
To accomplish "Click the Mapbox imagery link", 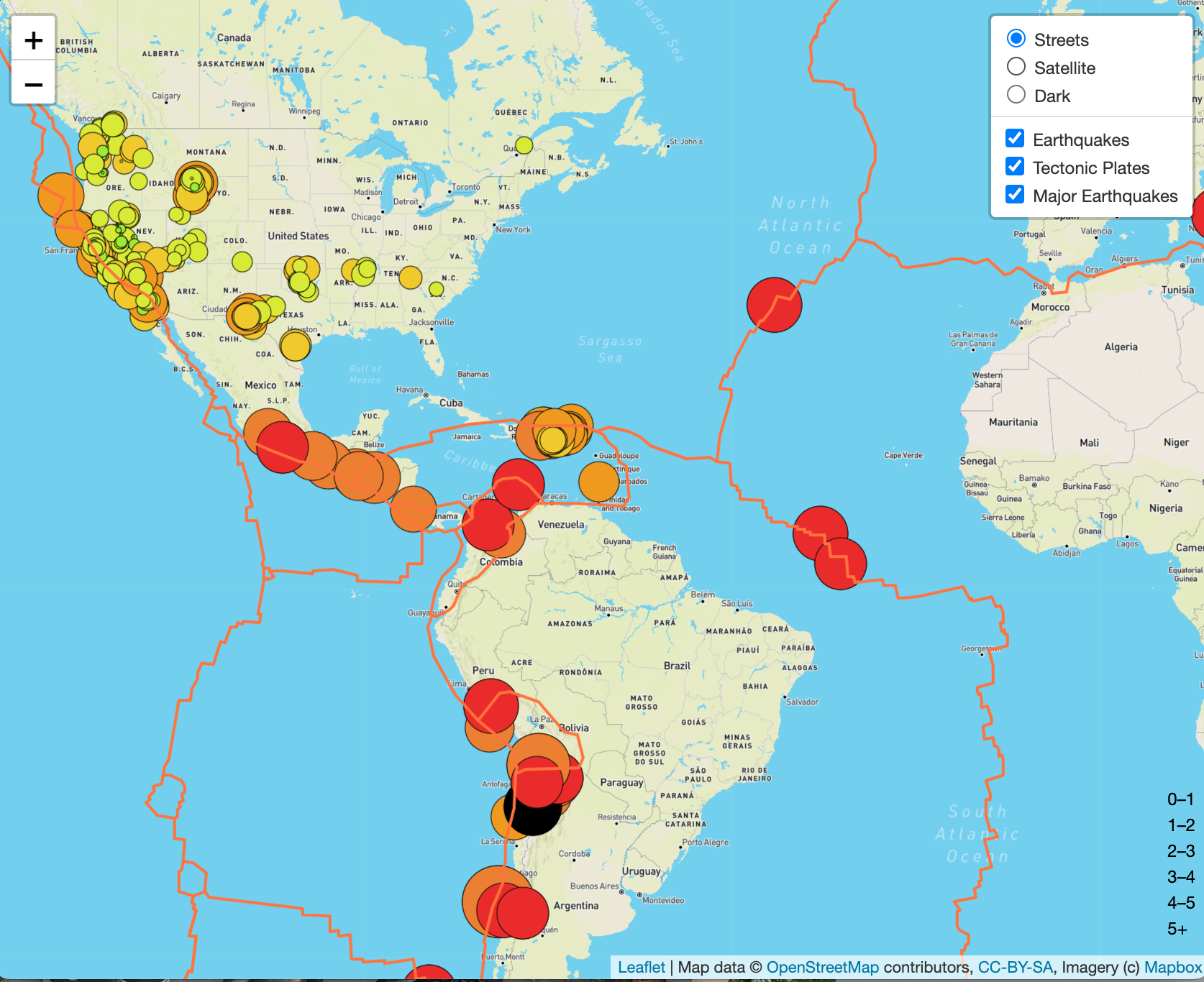I will pyautogui.click(x=1172, y=967).
